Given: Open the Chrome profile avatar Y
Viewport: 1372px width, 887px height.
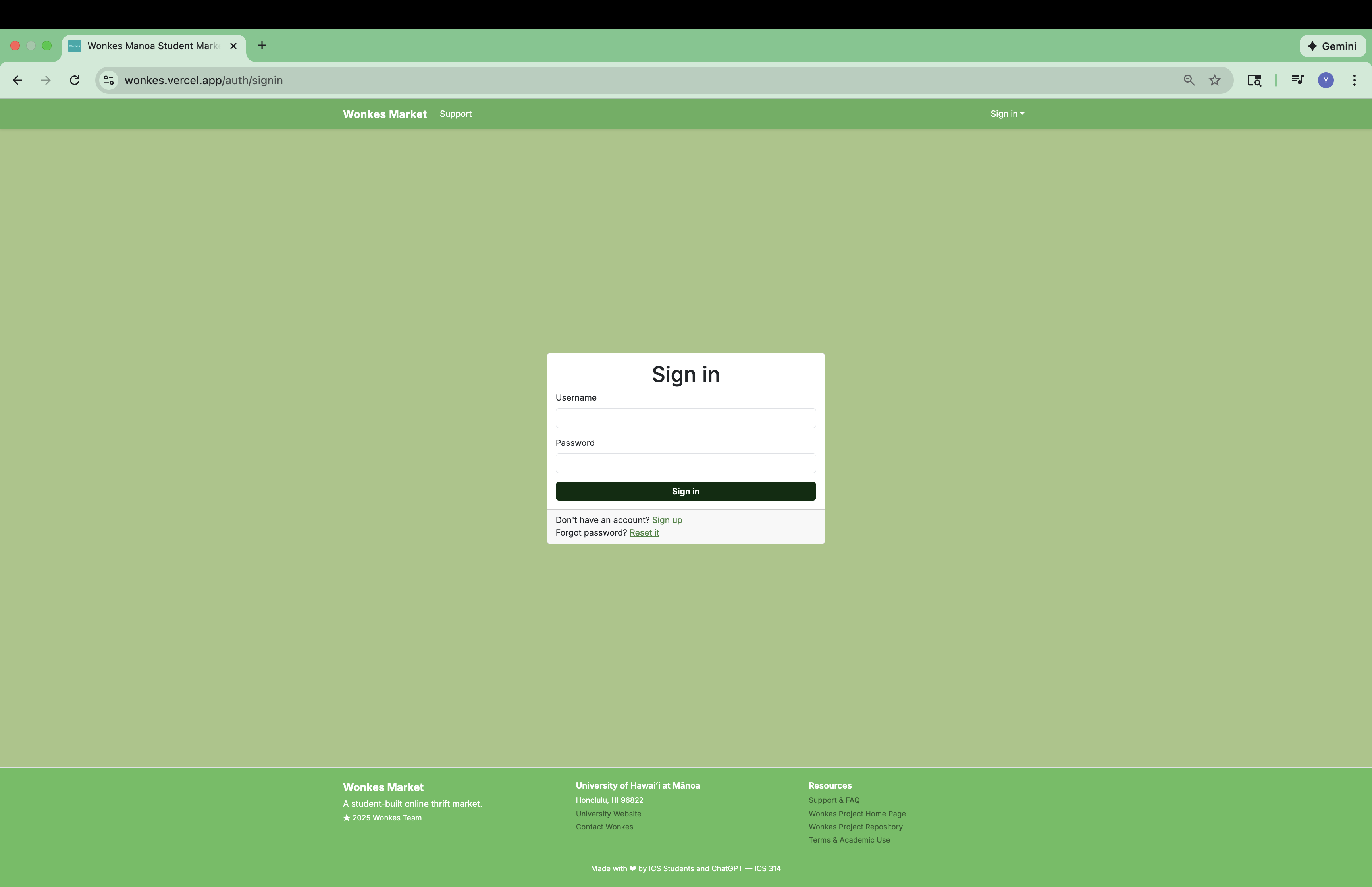Looking at the screenshot, I should [1326, 80].
